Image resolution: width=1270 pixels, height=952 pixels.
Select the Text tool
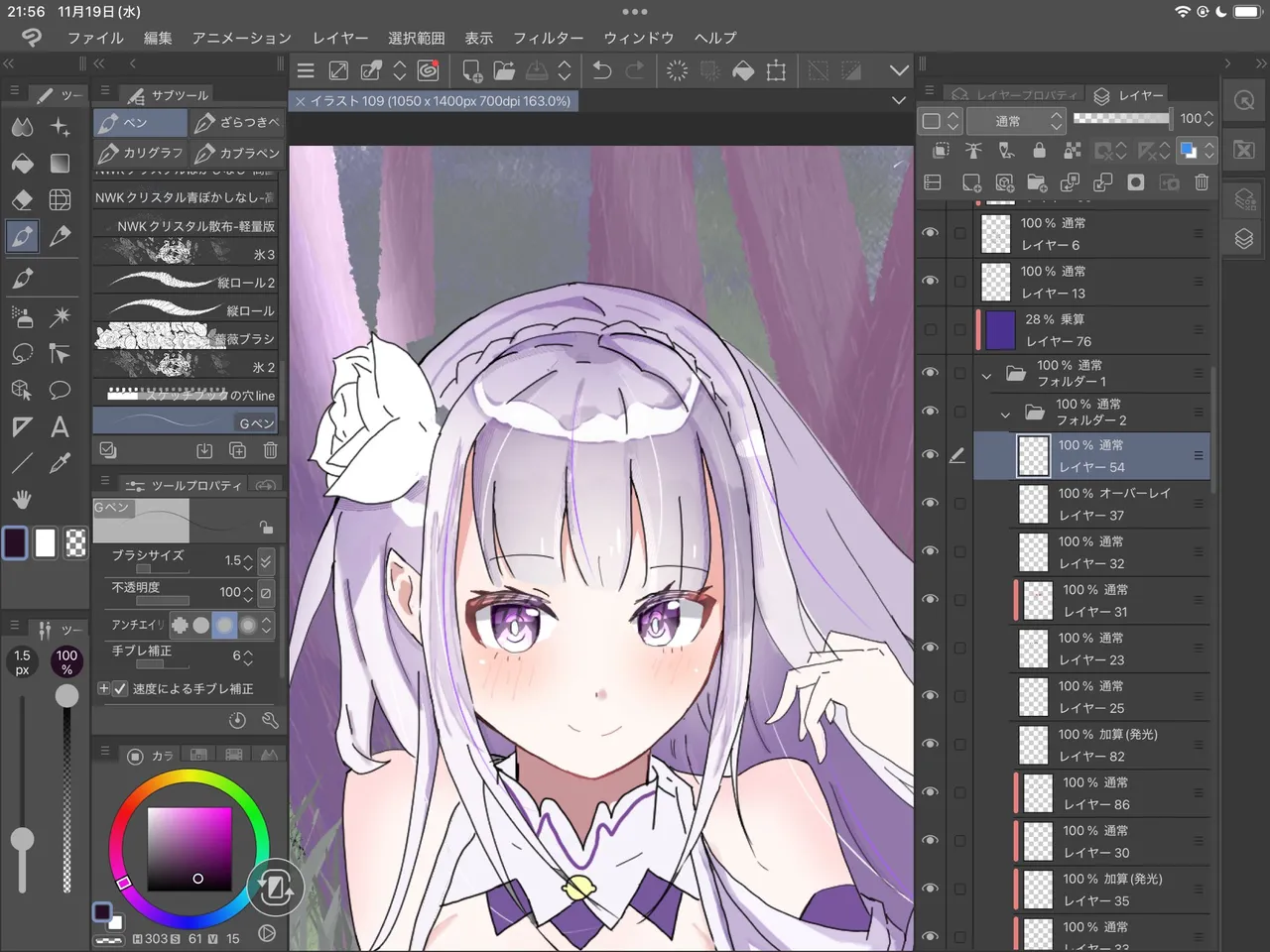click(60, 427)
